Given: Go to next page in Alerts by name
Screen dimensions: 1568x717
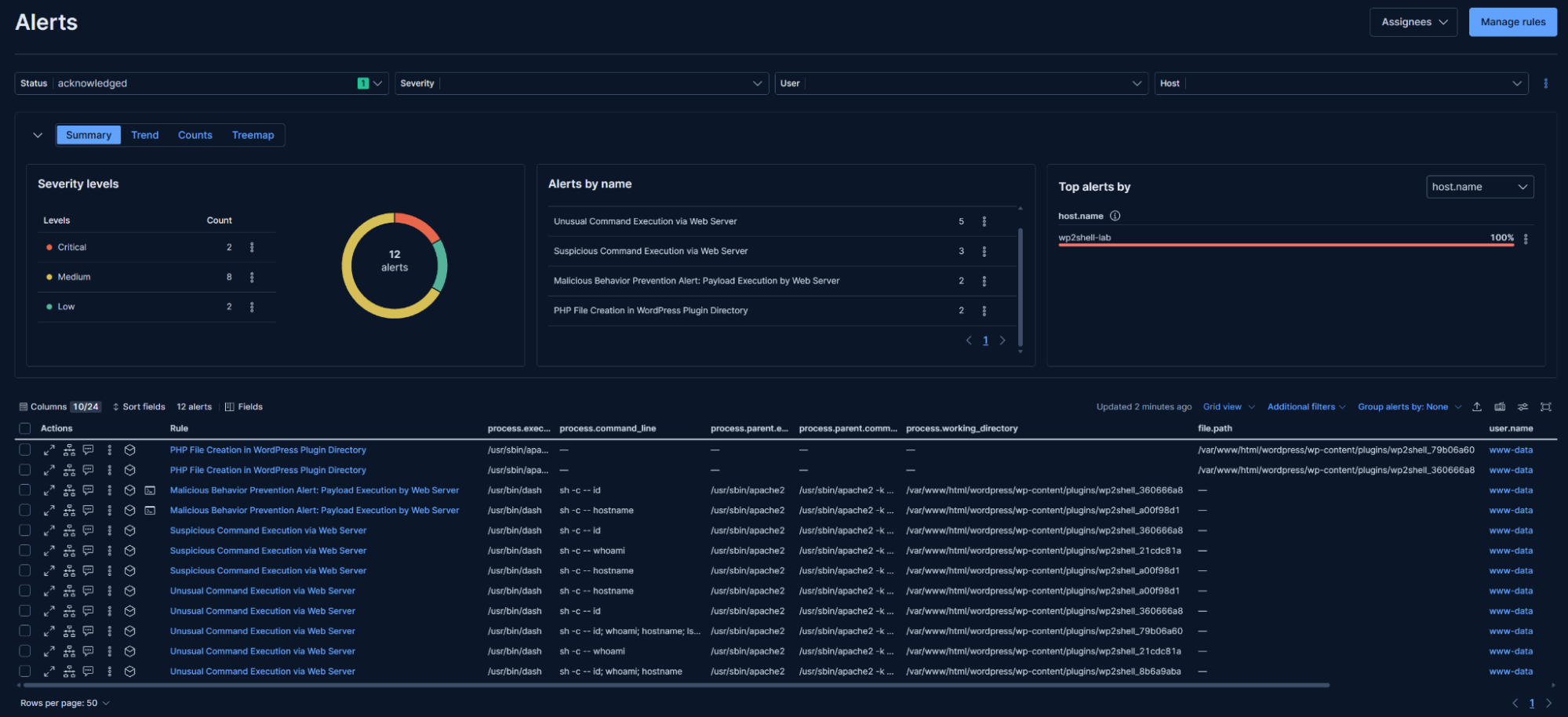Looking at the screenshot, I should [1002, 340].
